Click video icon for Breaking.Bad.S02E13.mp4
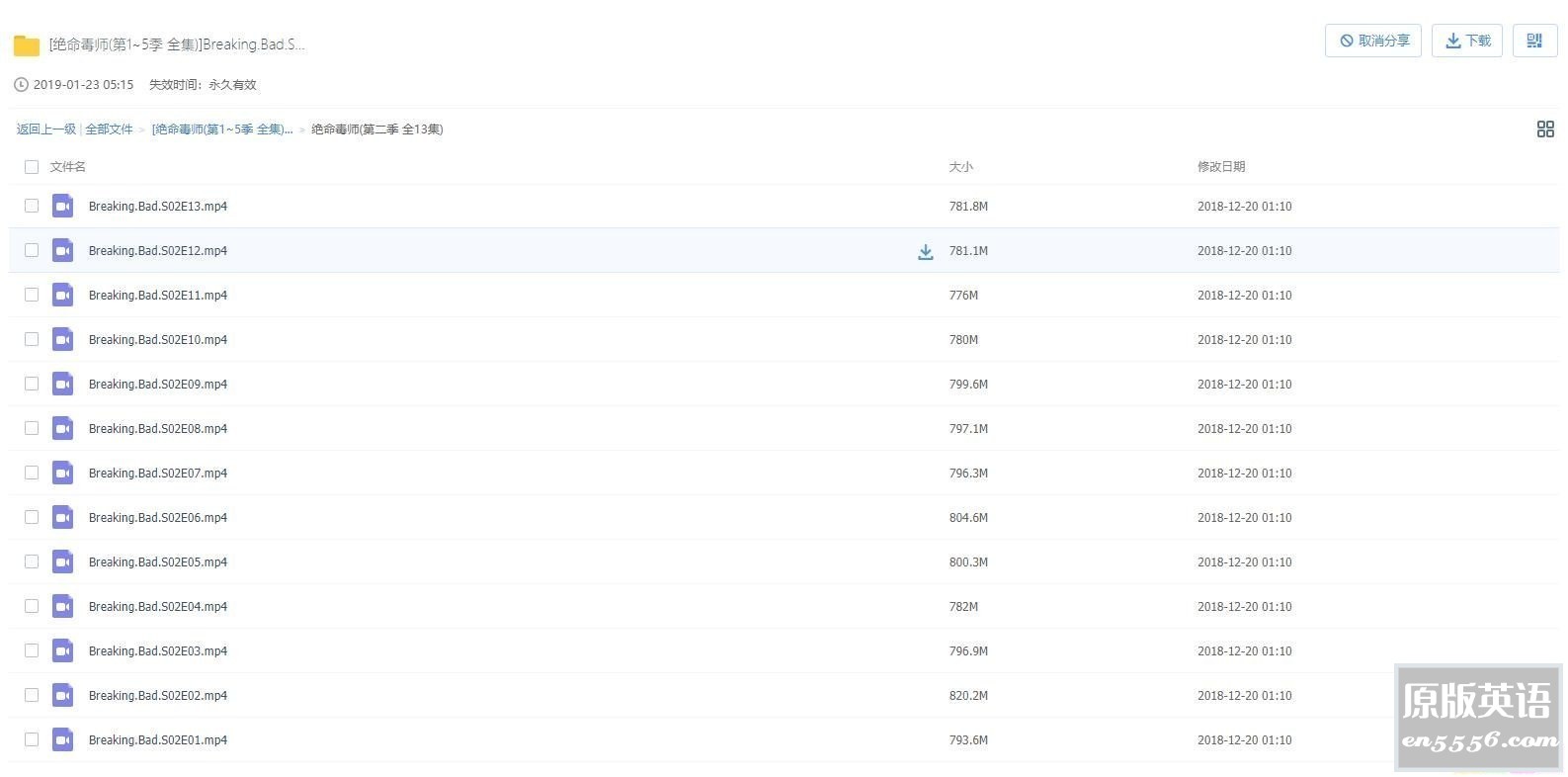1568x777 pixels. point(63,206)
